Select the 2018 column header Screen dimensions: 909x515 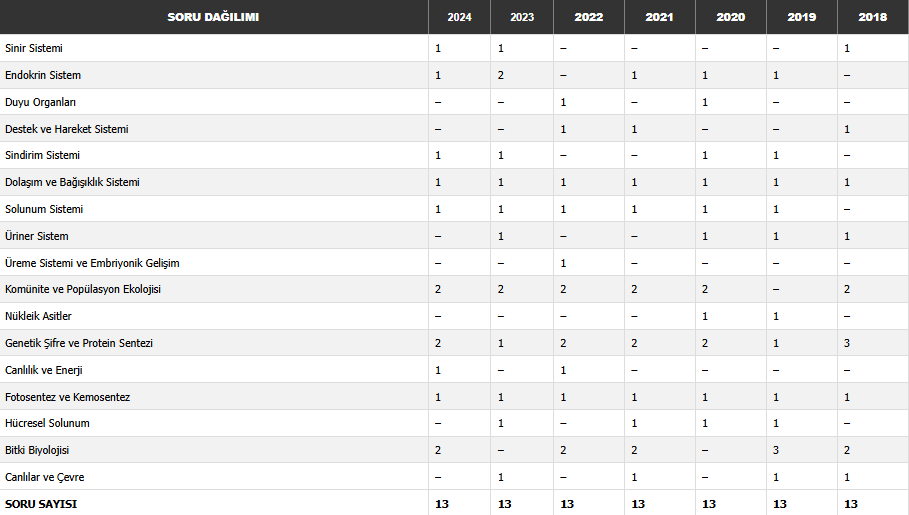872,17
